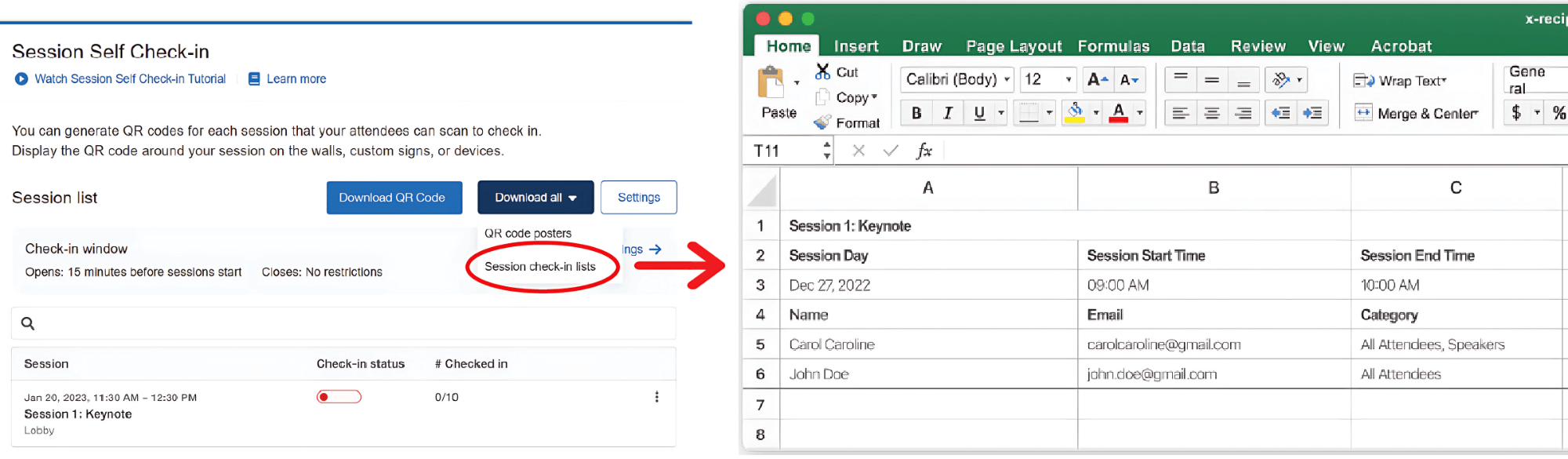Open the Watch Session Self Check-in Tutorial link
Screen dimensions: 1568x459
130,79
